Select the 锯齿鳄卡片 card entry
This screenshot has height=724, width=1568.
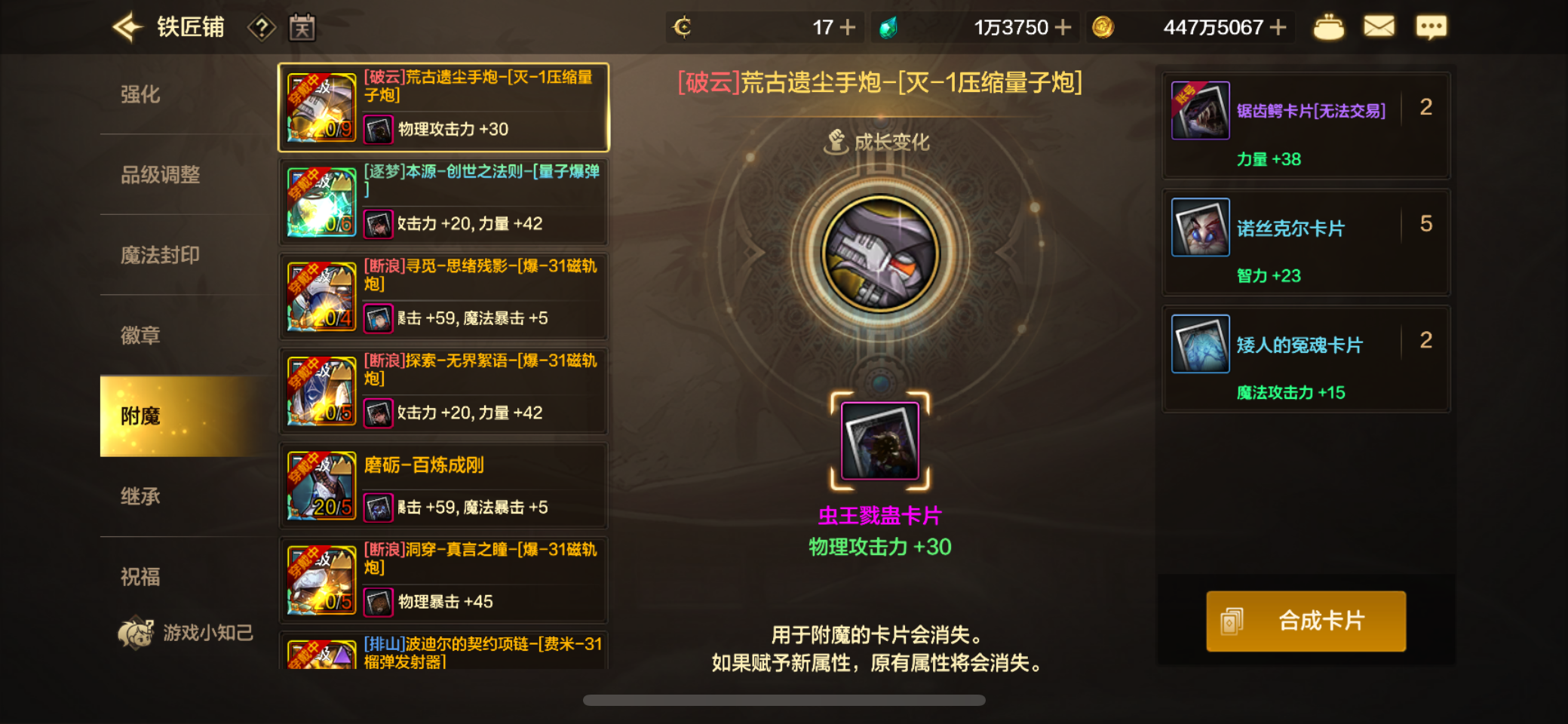[x=1306, y=125]
